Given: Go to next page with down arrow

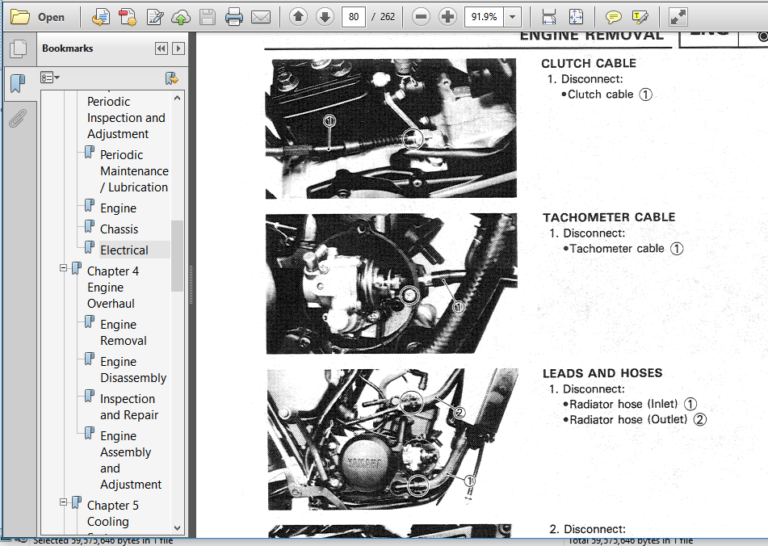Looking at the screenshot, I should pos(324,17).
